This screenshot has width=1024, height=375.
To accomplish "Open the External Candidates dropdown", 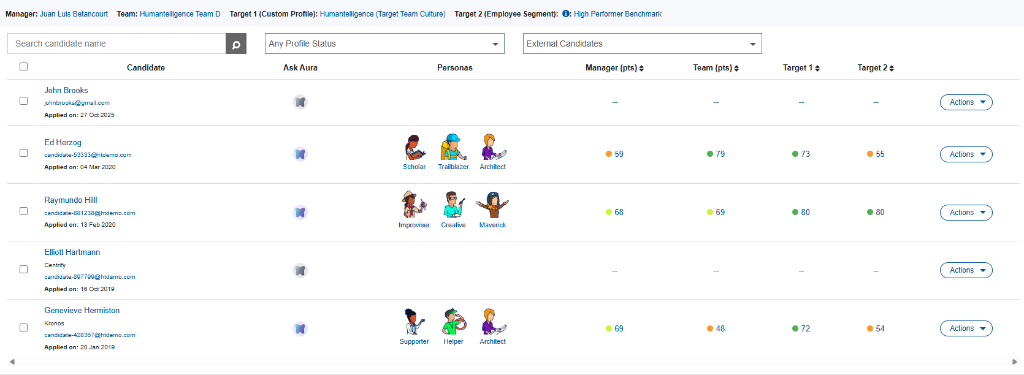I will point(642,44).
